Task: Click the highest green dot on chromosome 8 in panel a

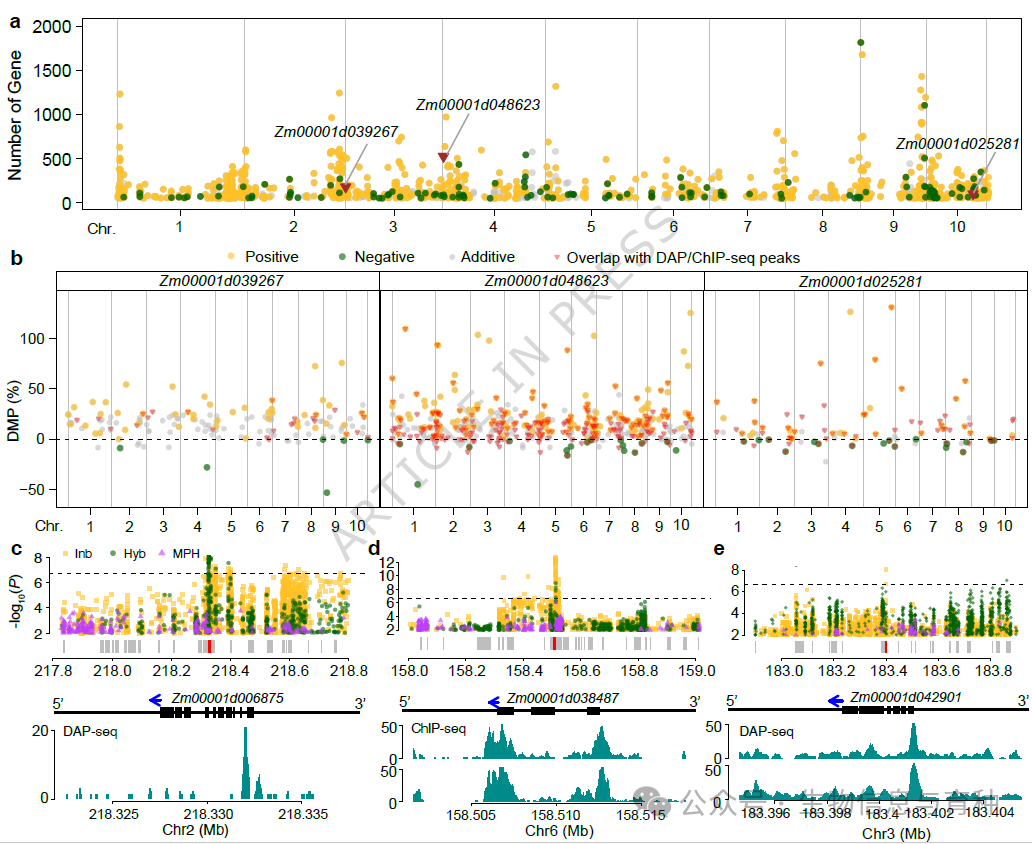Action: coord(860,43)
